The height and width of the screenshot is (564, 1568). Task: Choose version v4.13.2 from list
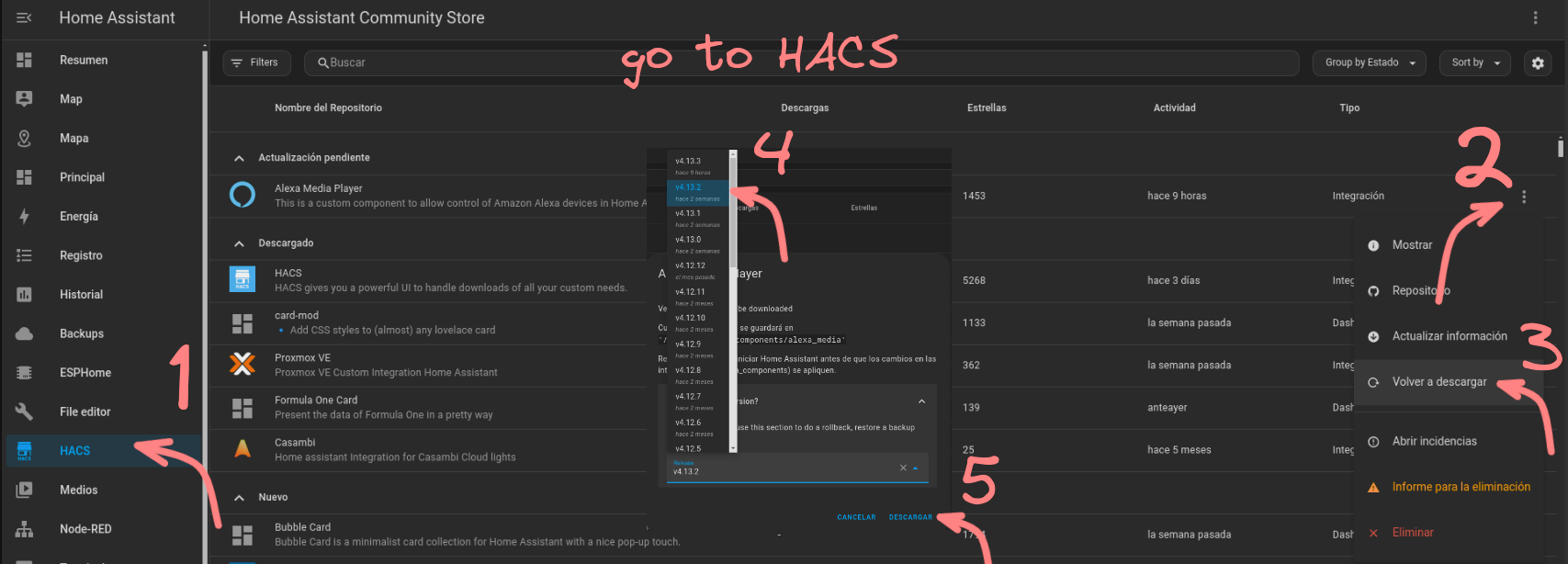coord(698,192)
